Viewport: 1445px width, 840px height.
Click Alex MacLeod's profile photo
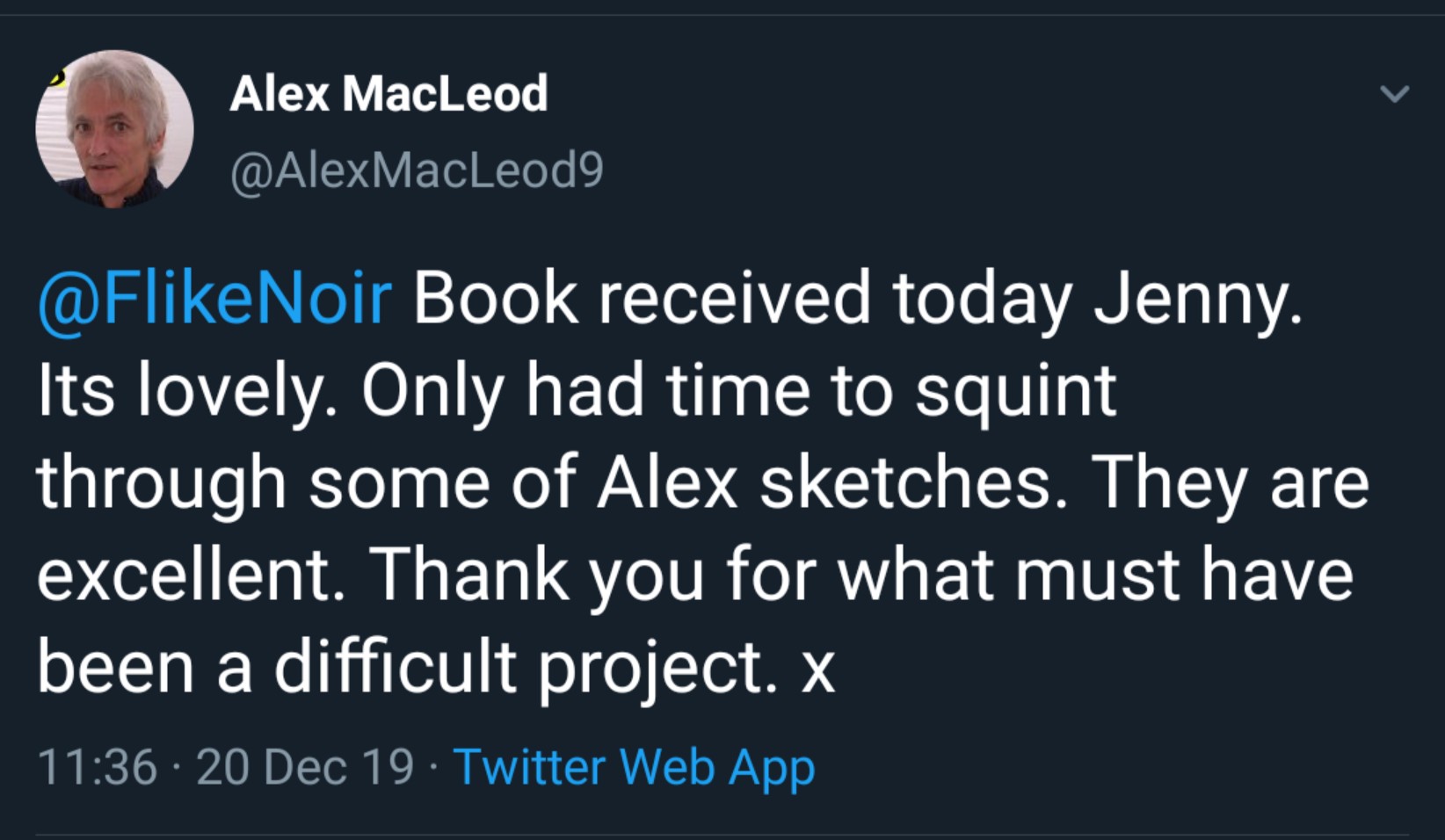coord(114,129)
